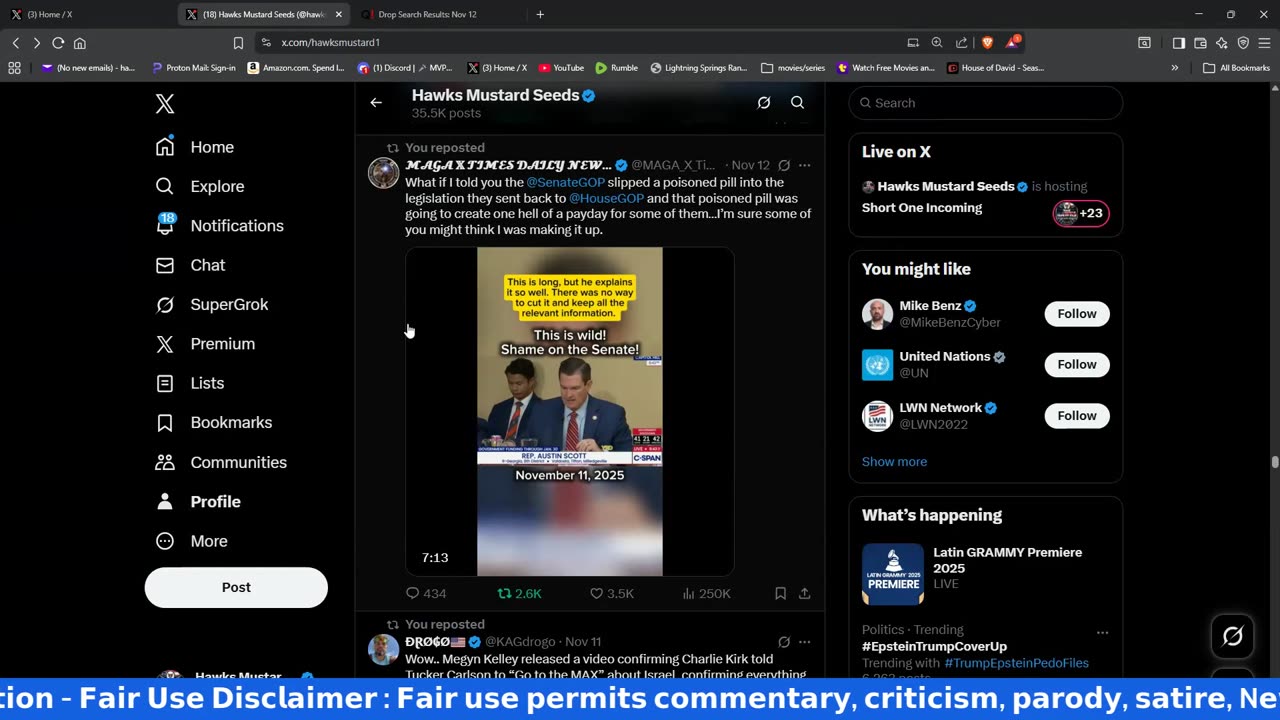Open SuperGrok in the sidebar
The width and height of the screenshot is (1280, 720).
coord(212,304)
